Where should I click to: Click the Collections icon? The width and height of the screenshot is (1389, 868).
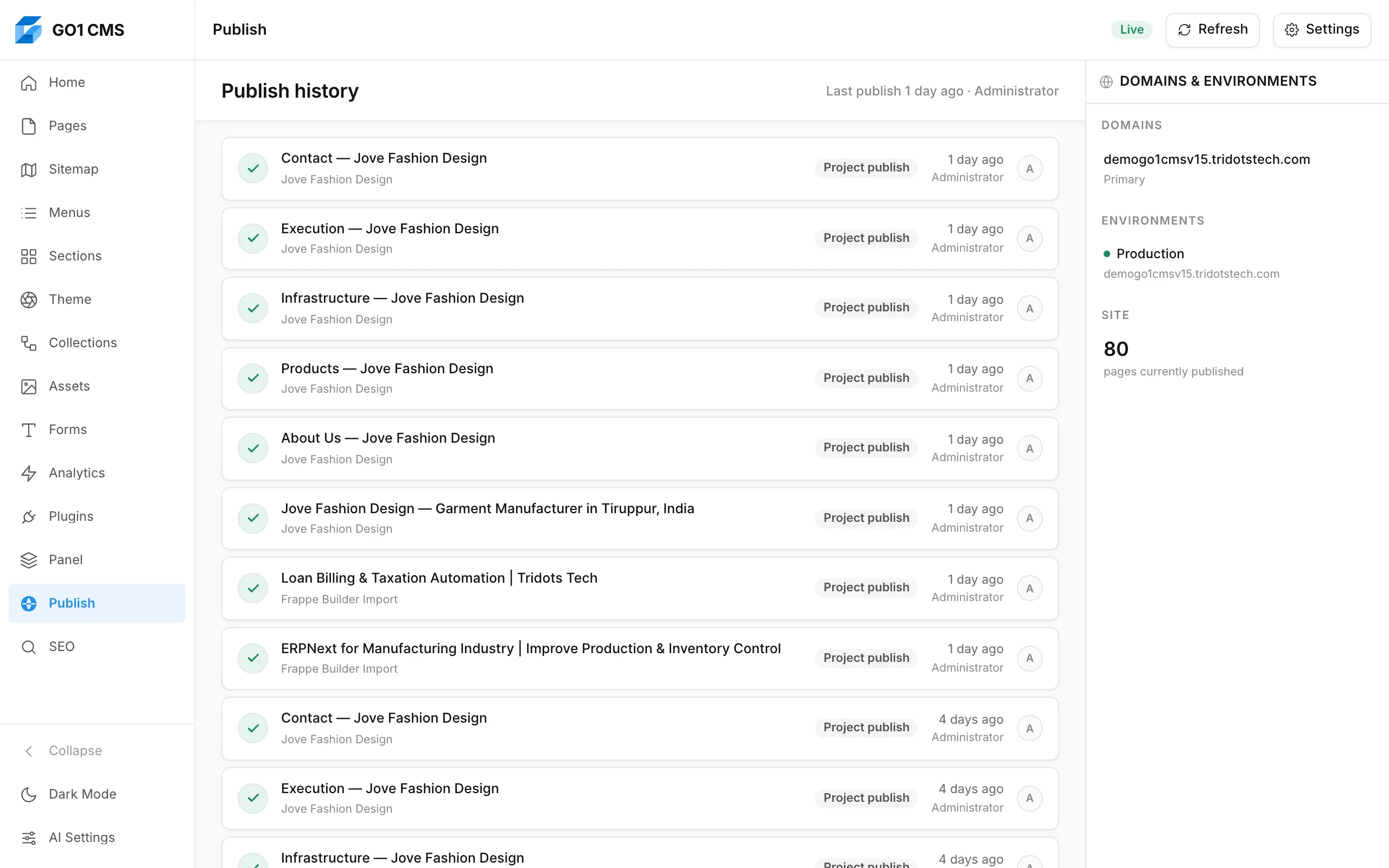(29, 343)
